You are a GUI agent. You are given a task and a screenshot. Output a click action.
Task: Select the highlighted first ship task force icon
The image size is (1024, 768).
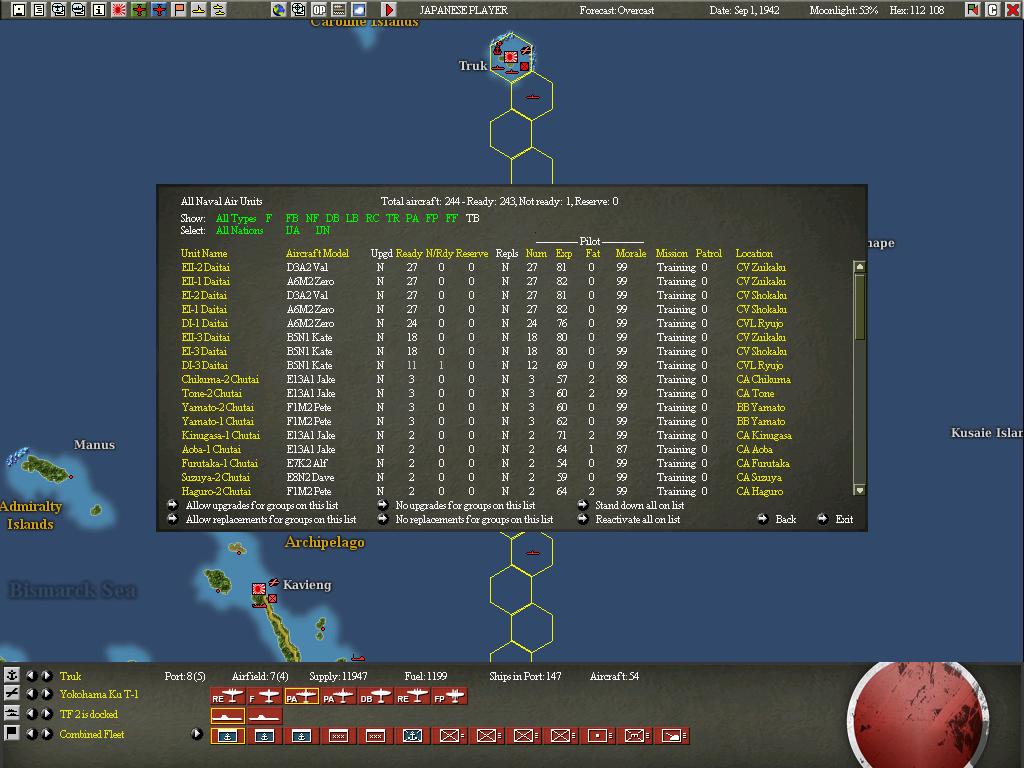pos(227,716)
